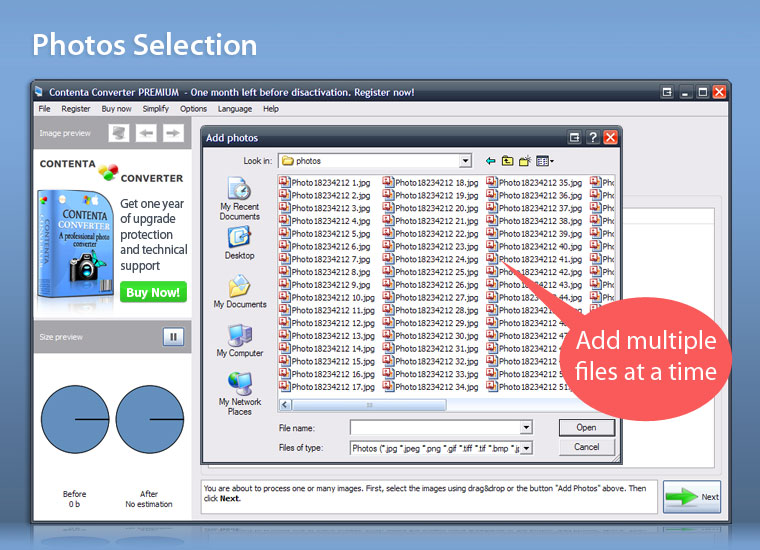Open the Register menu

tap(76, 109)
